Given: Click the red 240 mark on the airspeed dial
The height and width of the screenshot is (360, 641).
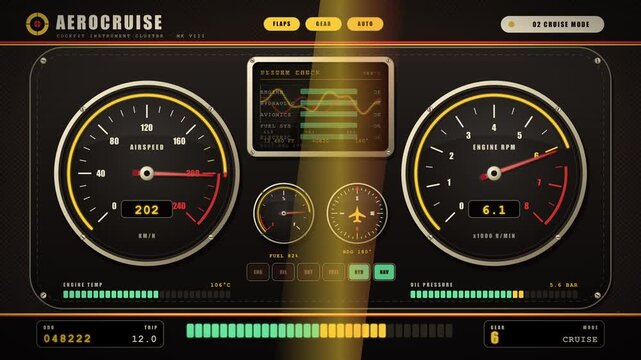Looking at the screenshot, I should (x=179, y=206).
